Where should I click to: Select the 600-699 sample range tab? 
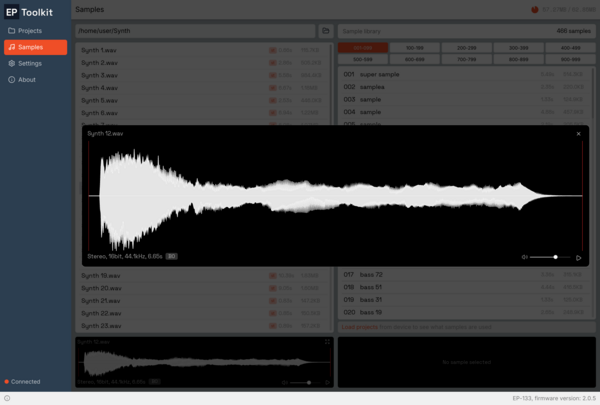tap(414, 59)
